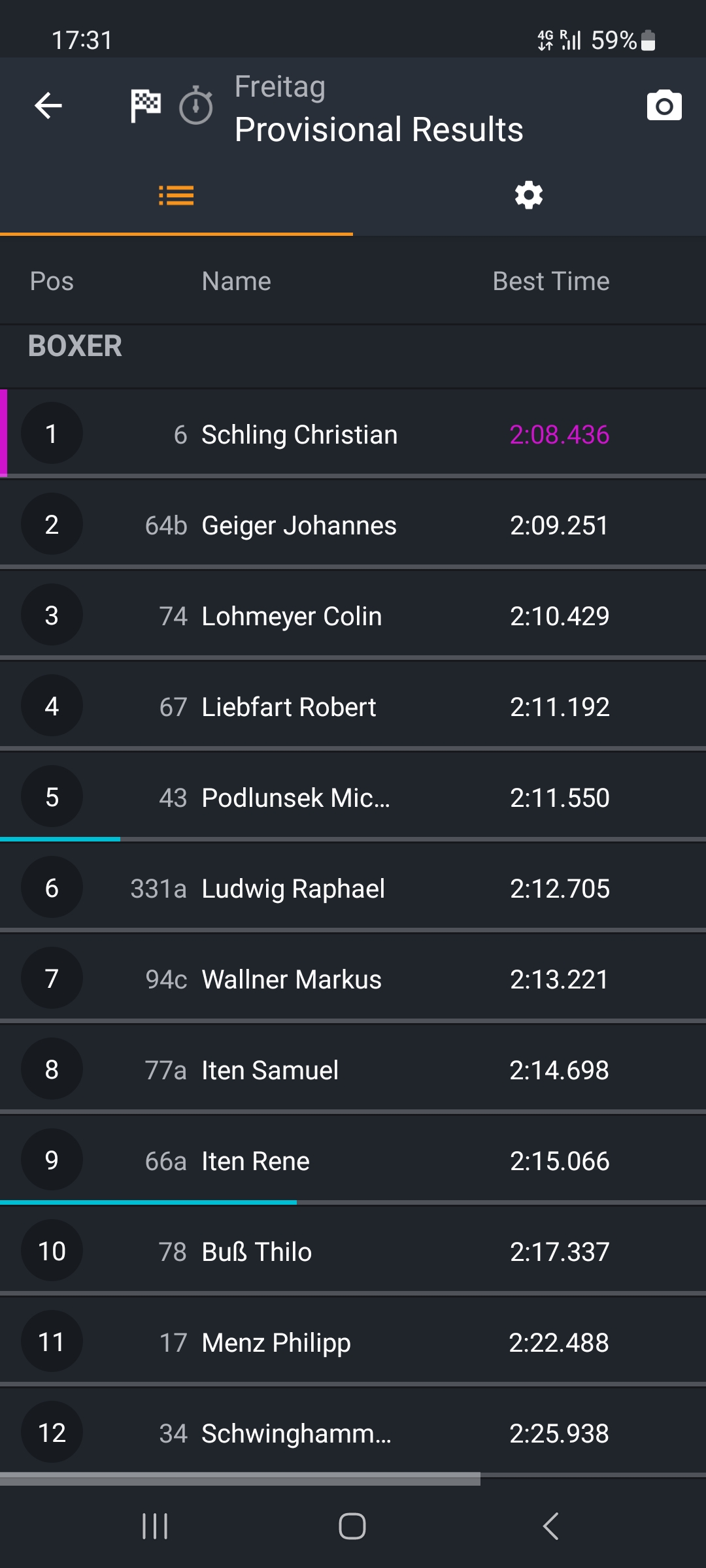Tap the Name column header

click(236, 282)
